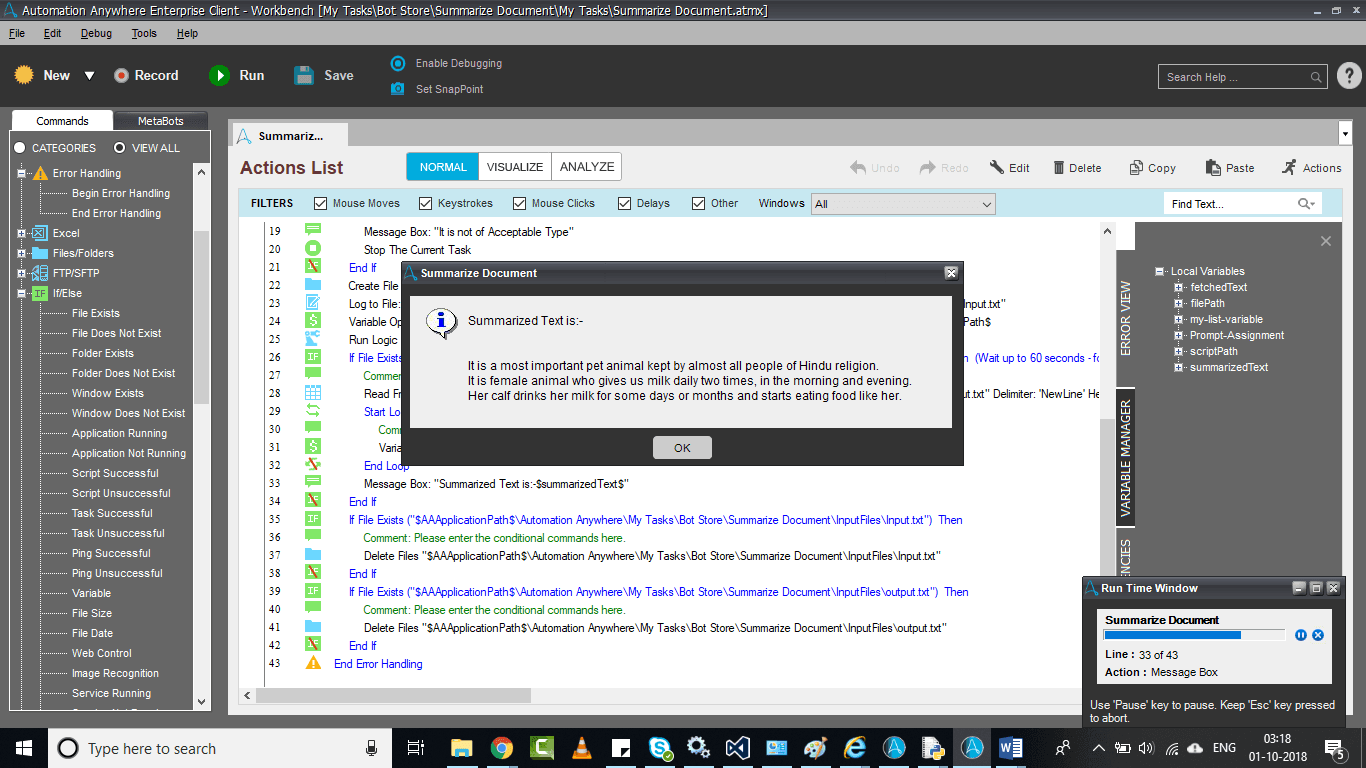
Task: Expand the summarizedText local variable
Action: tap(1179, 367)
